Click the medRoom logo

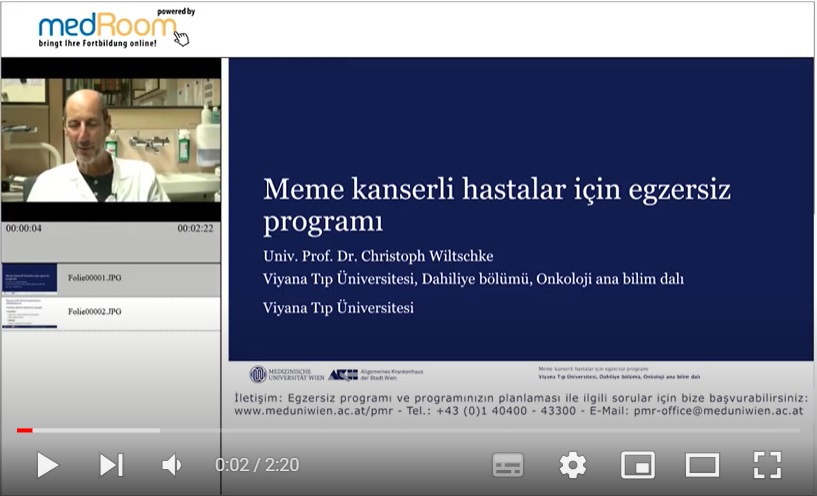pos(112,30)
